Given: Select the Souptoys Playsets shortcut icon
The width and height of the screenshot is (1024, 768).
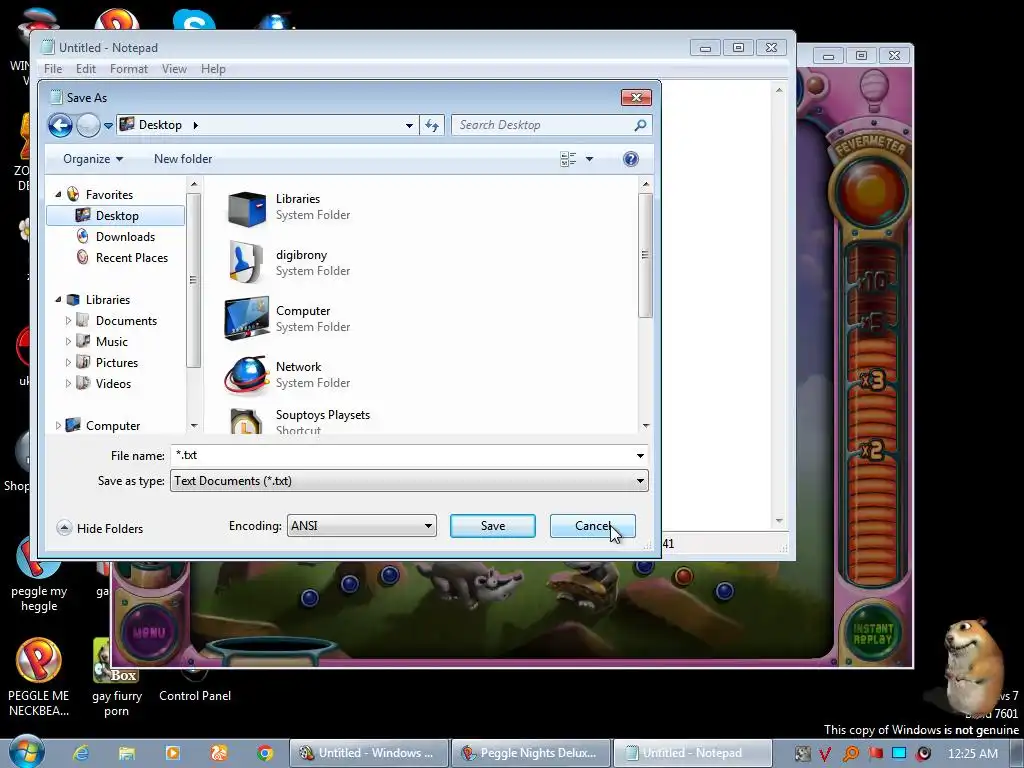Looking at the screenshot, I should [x=246, y=421].
